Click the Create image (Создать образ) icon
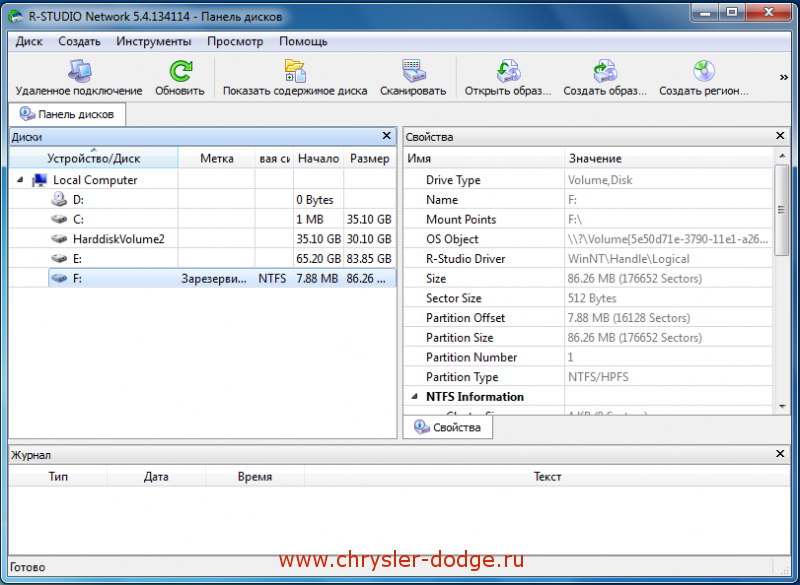This screenshot has width=800, height=585. tap(605, 71)
